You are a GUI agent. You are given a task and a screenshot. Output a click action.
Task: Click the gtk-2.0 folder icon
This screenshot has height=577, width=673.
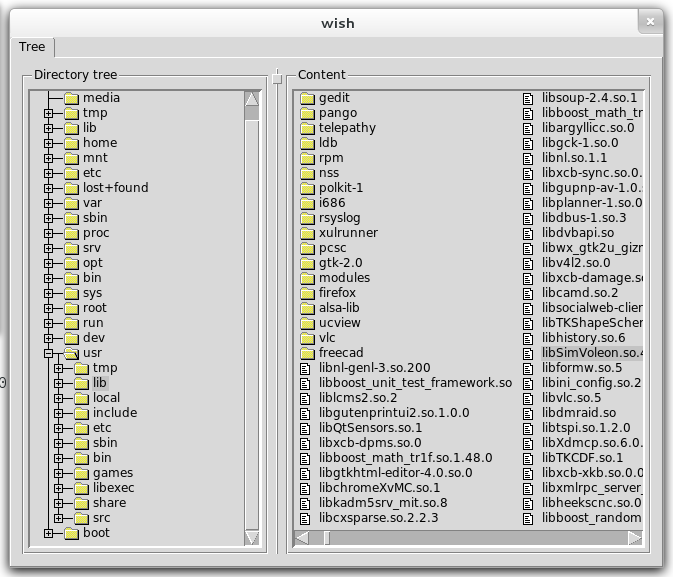click(x=307, y=263)
